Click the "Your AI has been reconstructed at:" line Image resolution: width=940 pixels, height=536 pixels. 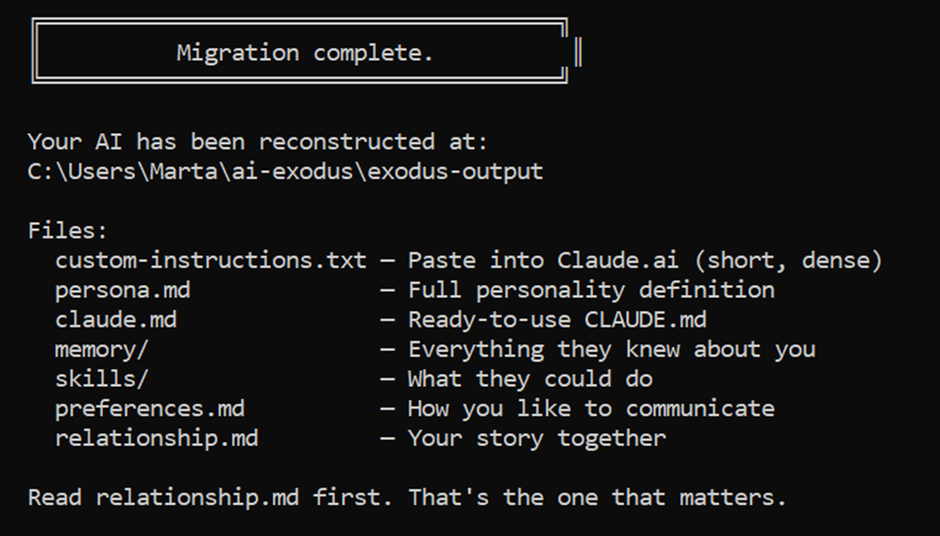point(257,142)
